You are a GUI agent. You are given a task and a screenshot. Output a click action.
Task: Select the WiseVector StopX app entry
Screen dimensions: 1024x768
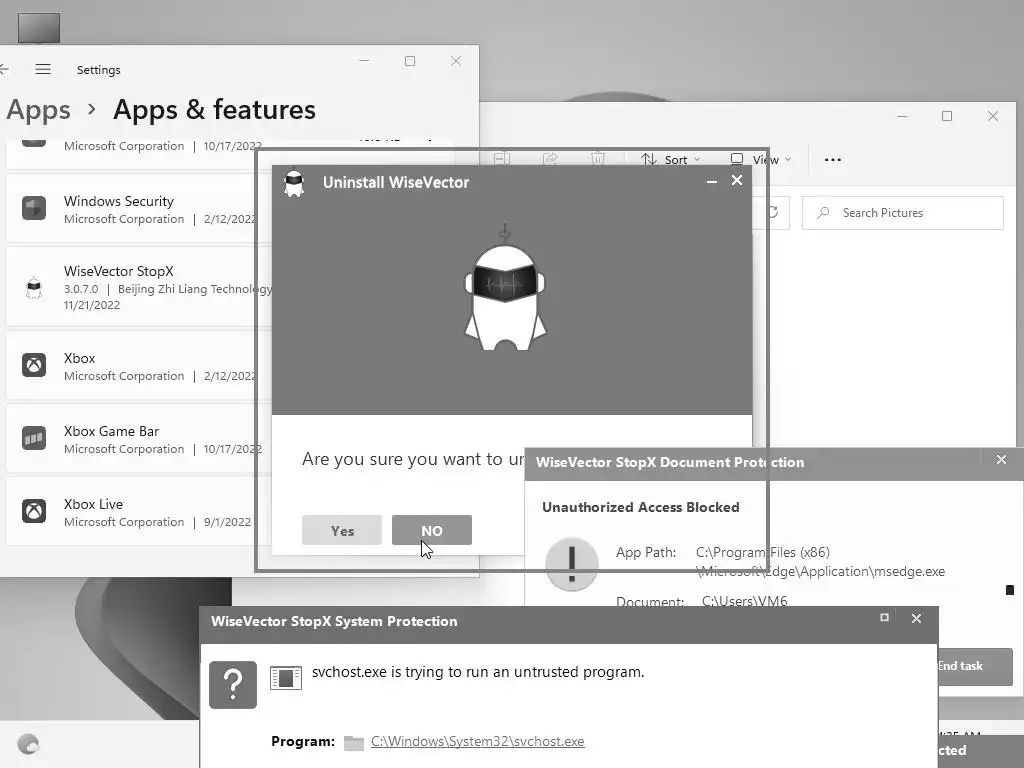tap(139, 287)
